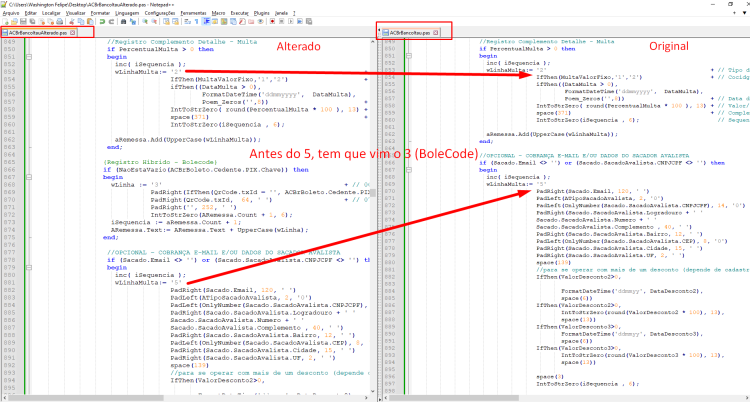Image resolution: width=750 pixels, height=402 pixels.
Task: Click the Zoom in toolbar icon
Action: (x=145, y=22)
